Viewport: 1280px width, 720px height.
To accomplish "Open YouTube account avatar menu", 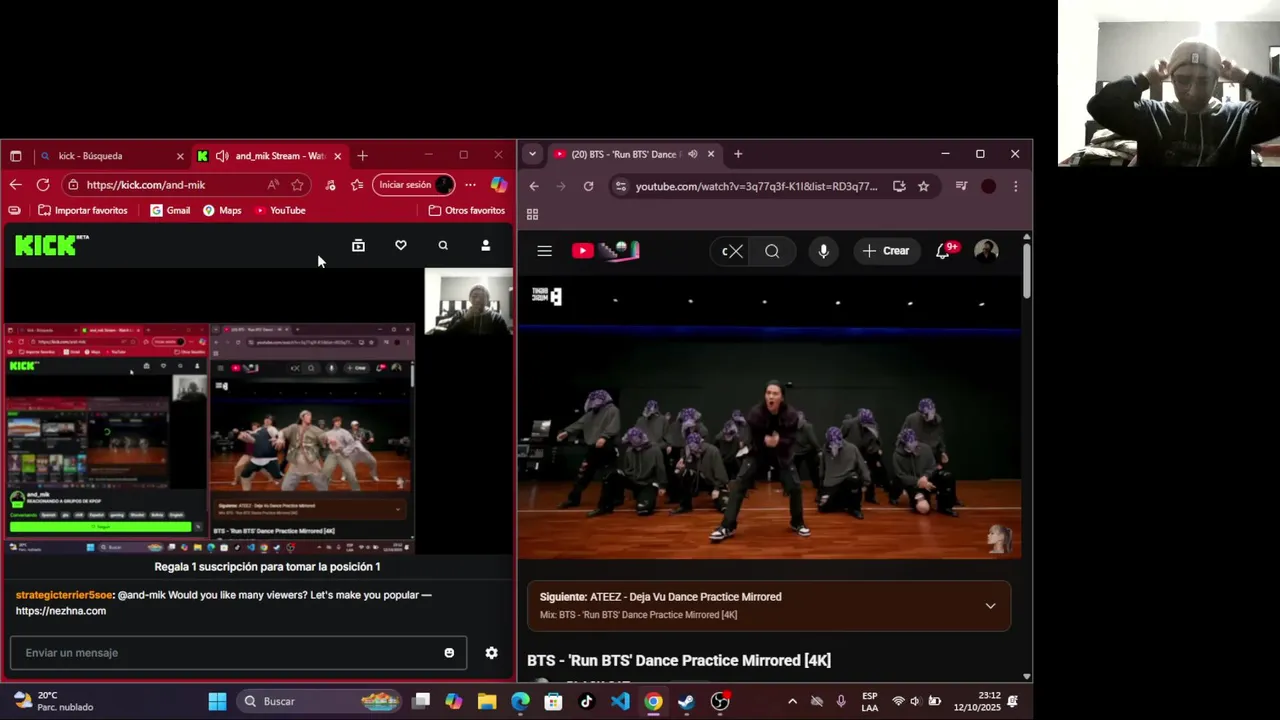I will (x=986, y=251).
